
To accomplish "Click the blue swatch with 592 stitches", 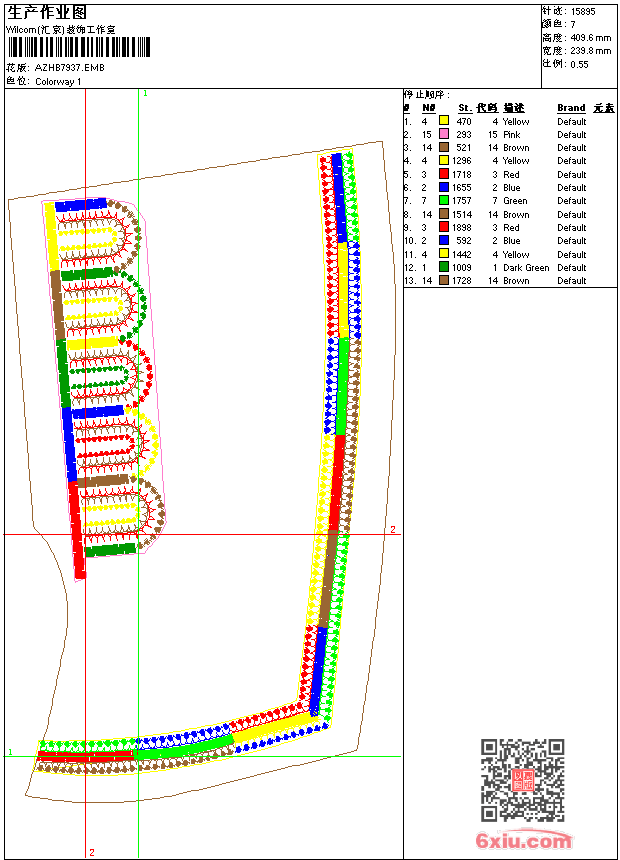I will [x=444, y=241].
